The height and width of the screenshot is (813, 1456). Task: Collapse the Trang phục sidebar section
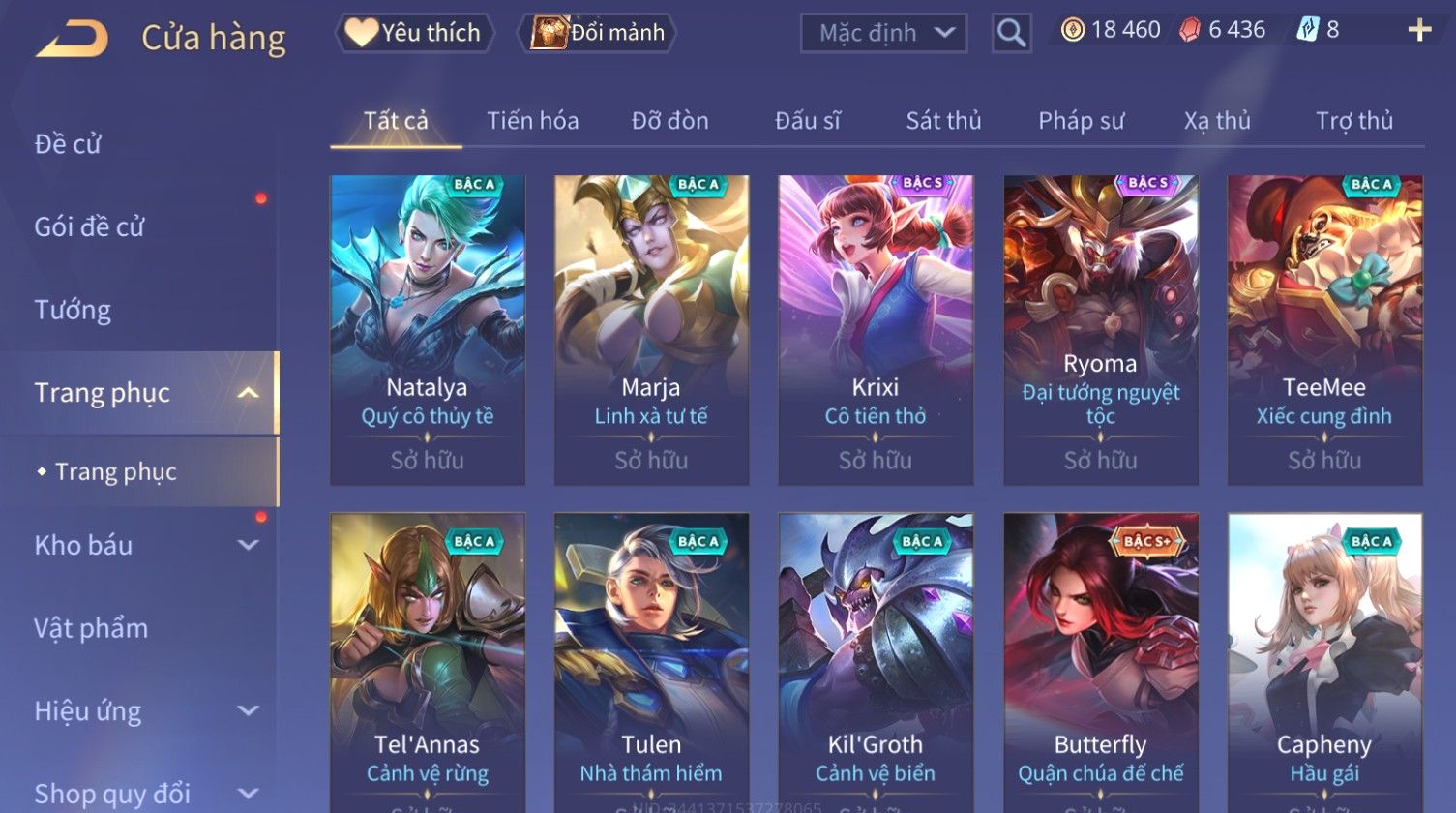pyautogui.click(x=249, y=393)
